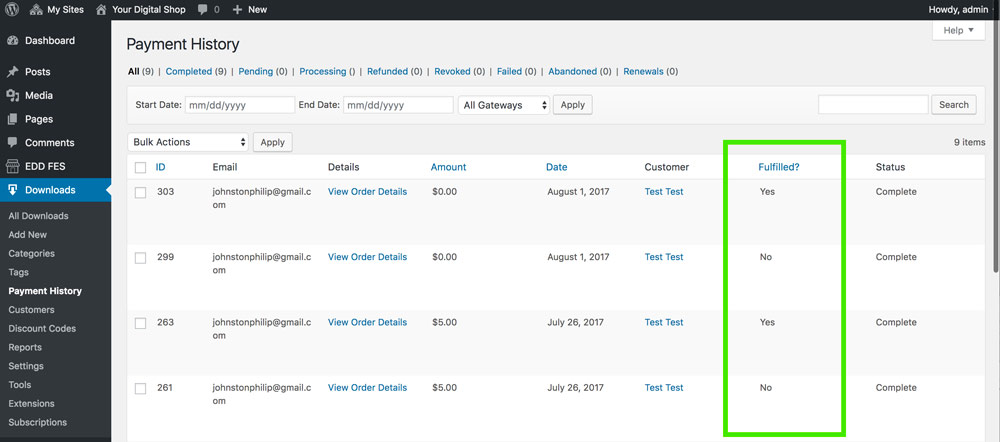The width and height of the screenshot is (1000, 442).
Task: Expand the All Gateways dropdown
Action: (x=504, y=105)
